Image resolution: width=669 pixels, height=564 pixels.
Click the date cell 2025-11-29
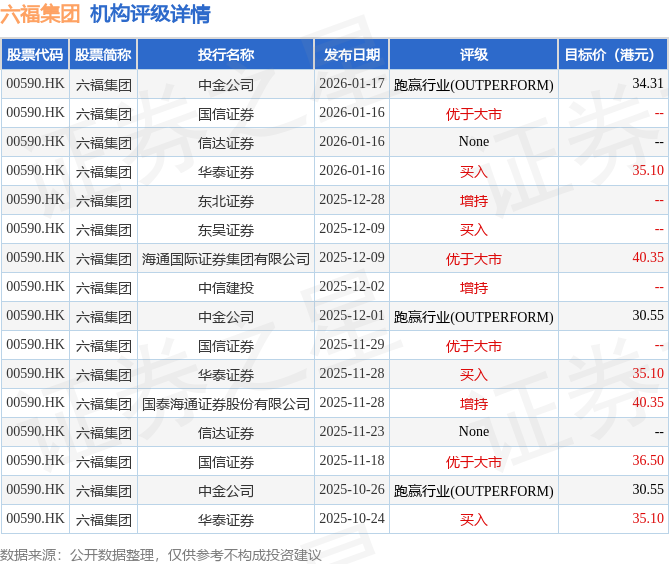coord(352,345)
